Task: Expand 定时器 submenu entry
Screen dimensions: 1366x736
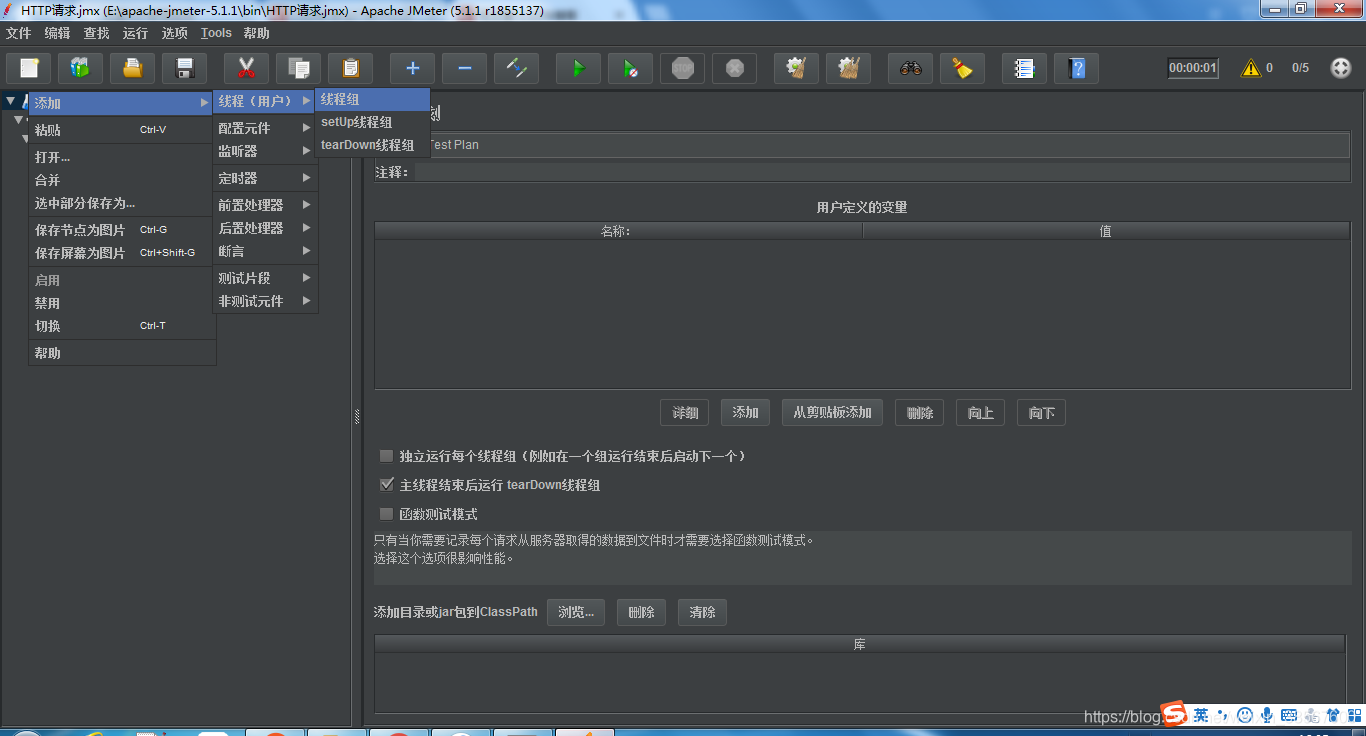Action: [265, 178]
